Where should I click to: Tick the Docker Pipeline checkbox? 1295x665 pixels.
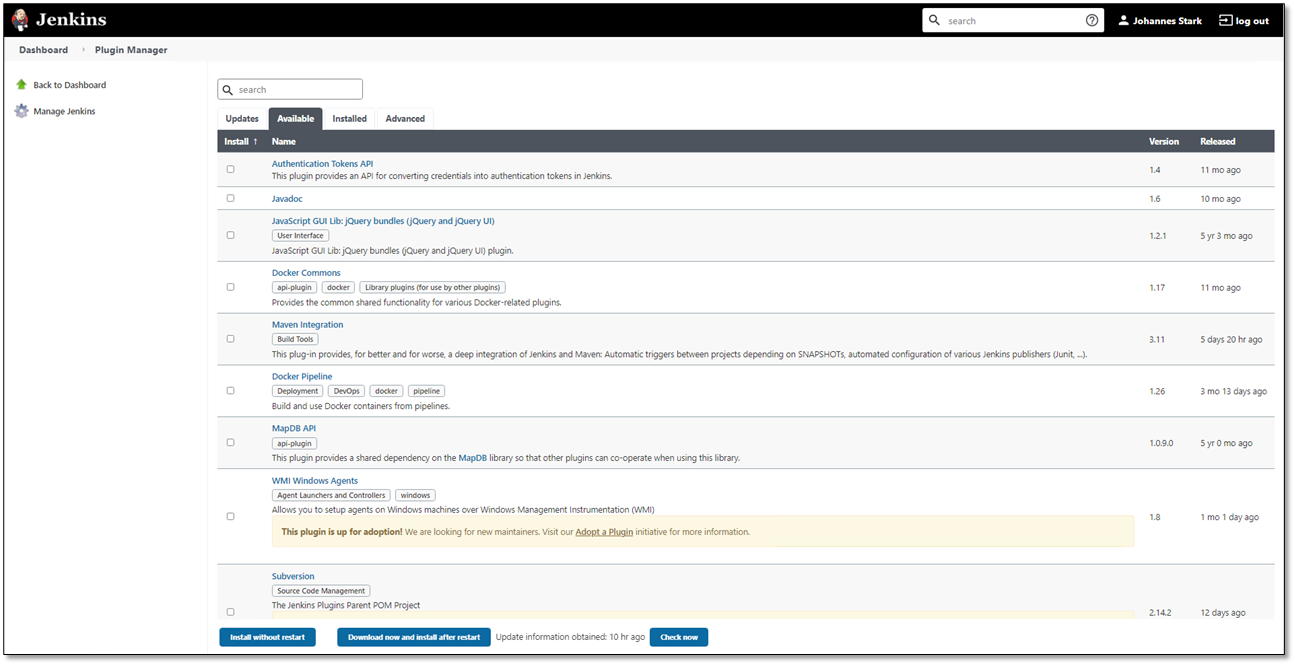[230, 391]
